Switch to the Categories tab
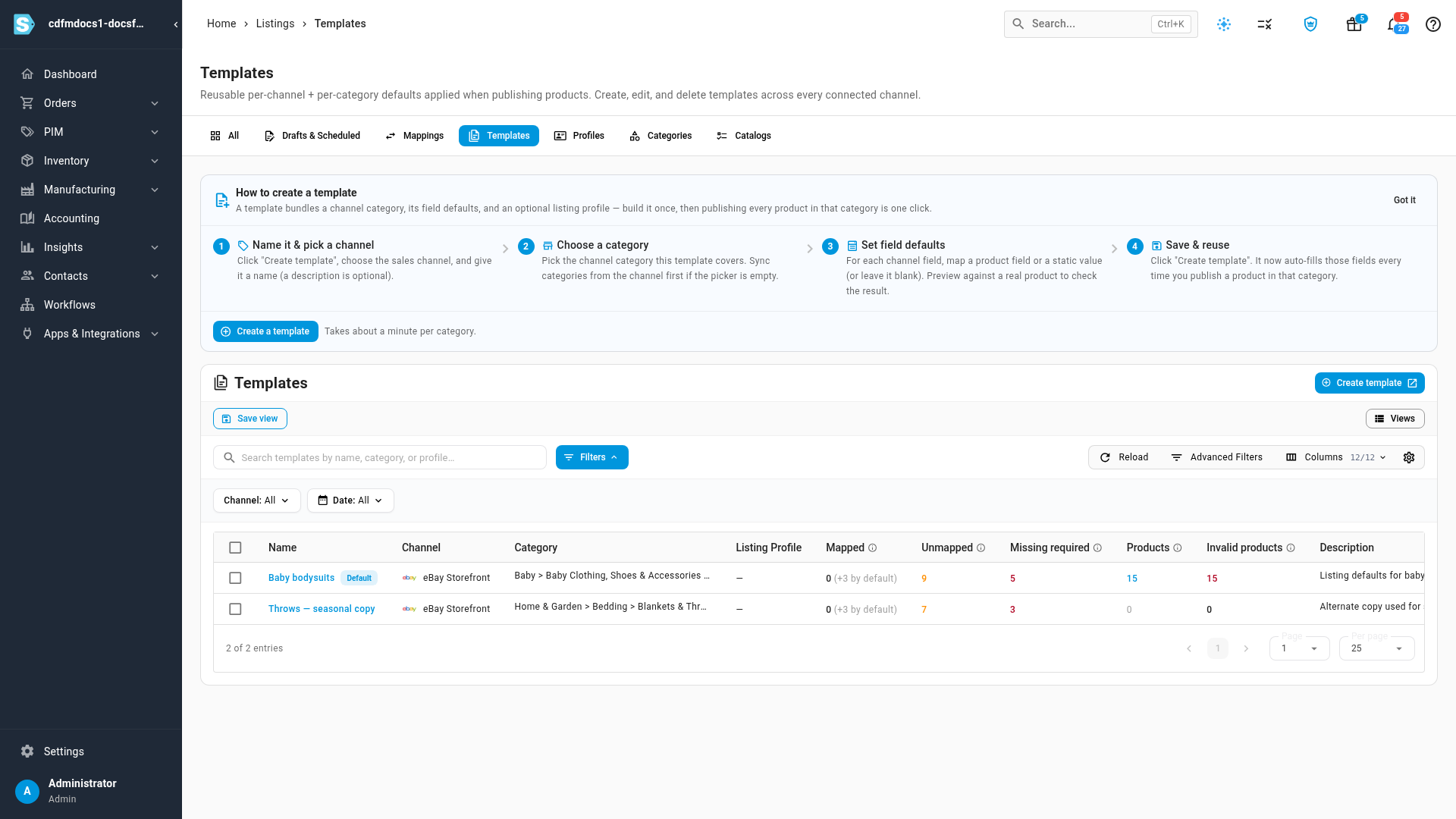Screen dimensions: 1456x819 pyautogui.click(x=661, y=136)
